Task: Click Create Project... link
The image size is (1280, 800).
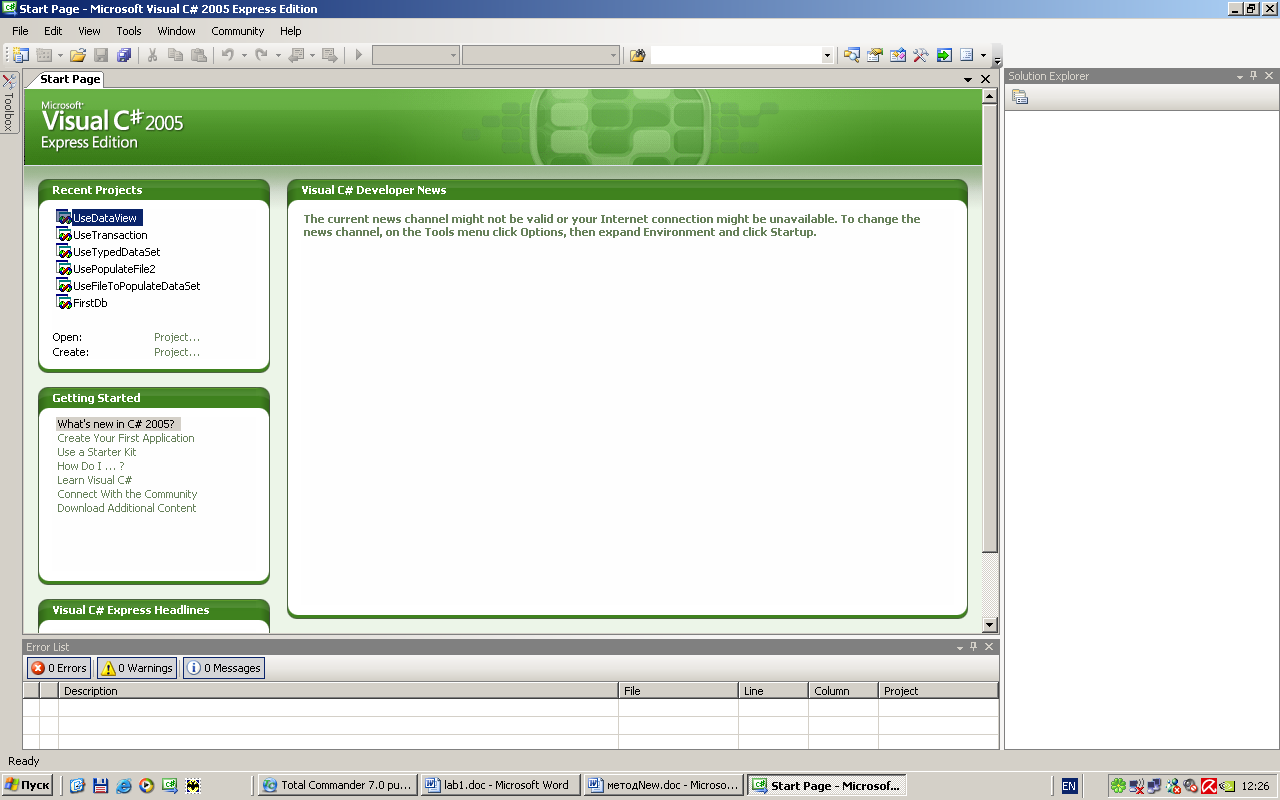Action: point(177,352)
